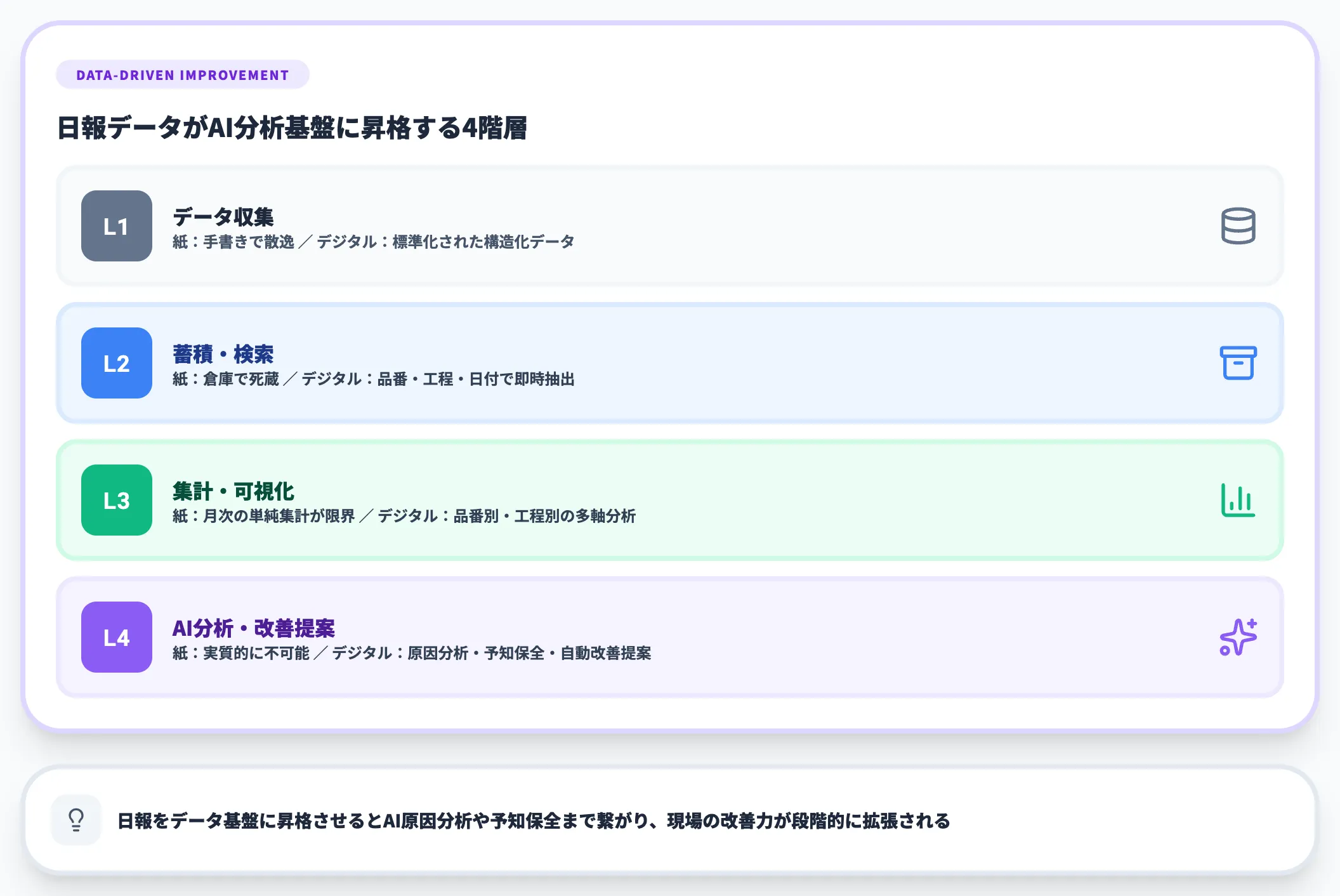Image resolution: width=1340 pixels, height=896 pixels.
Task: Click the purple L4 level badge
Action: (115, 638)
